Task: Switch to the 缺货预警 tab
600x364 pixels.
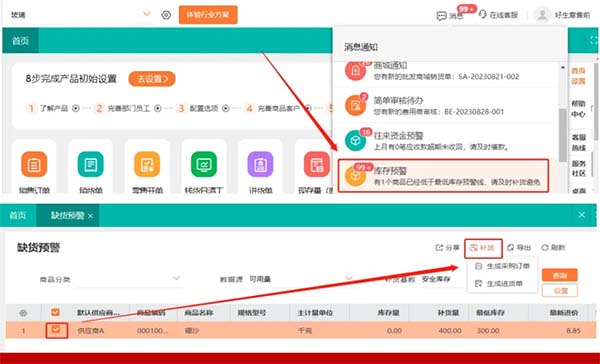Action: [x=68, y=215]
